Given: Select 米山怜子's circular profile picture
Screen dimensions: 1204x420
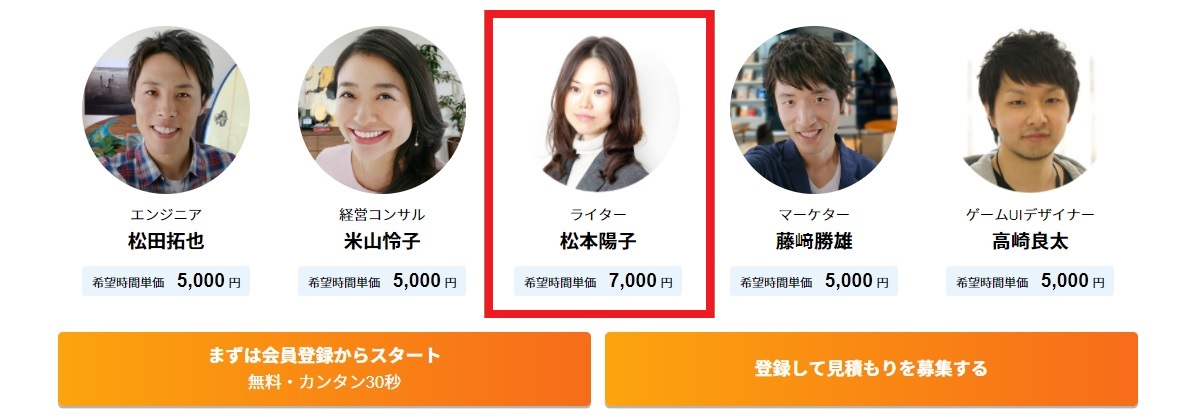Looking at the screenshot, I should point(382,110).
